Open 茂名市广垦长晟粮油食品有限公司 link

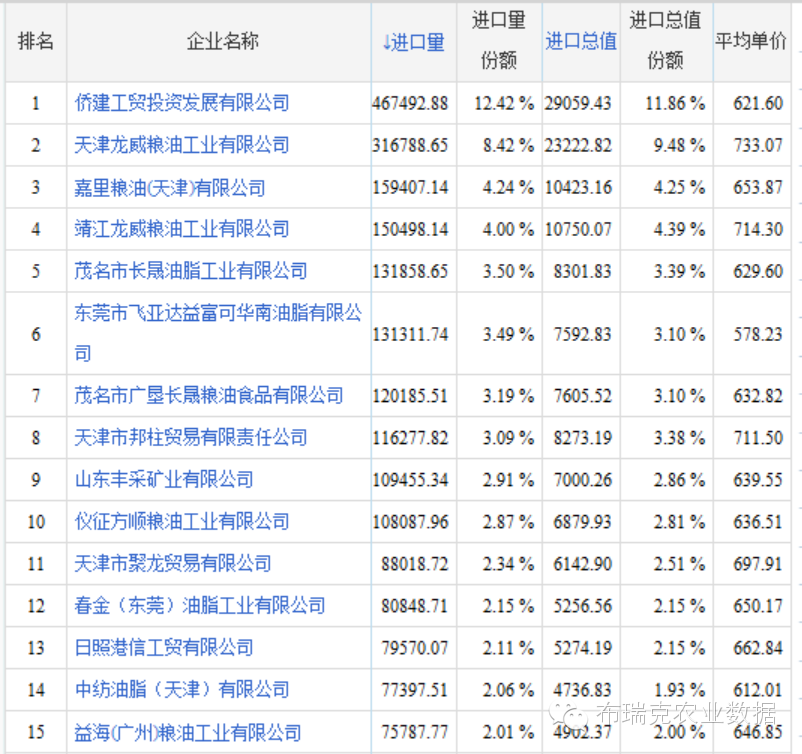click(x=209, y=395)
